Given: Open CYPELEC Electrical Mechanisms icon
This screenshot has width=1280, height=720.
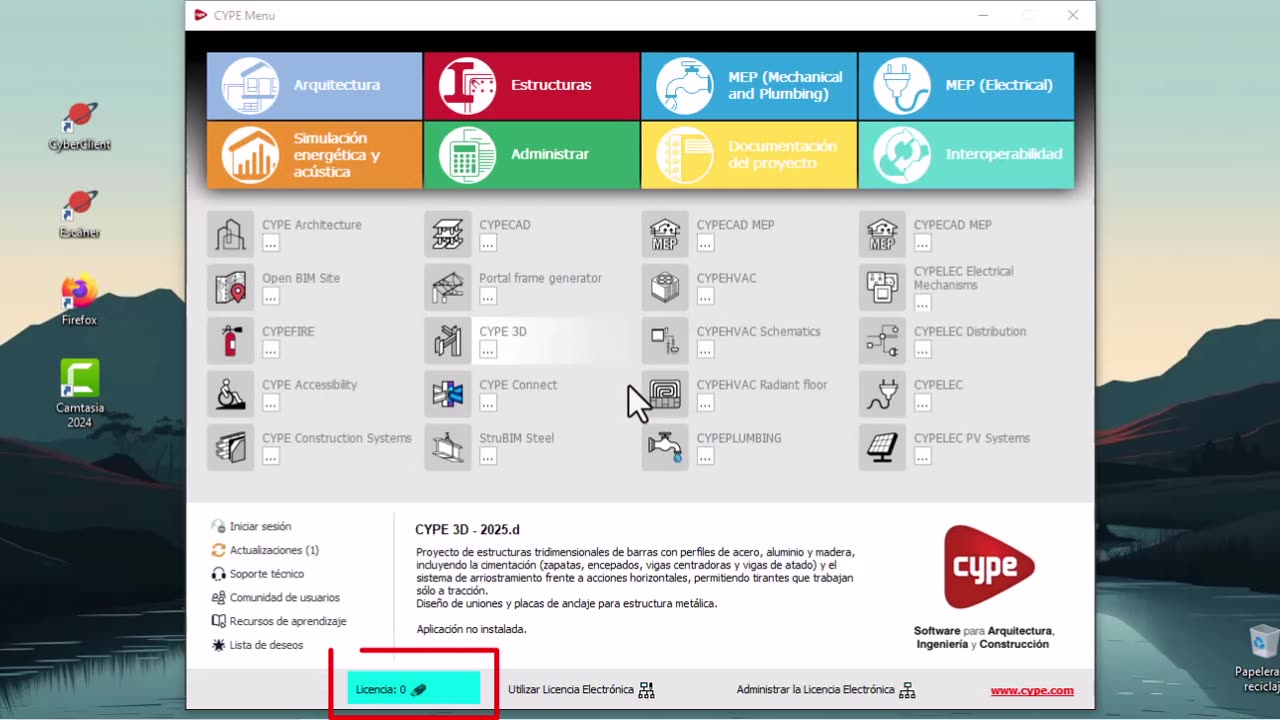Looking at the screenshot, I should (x=882, y=287).
